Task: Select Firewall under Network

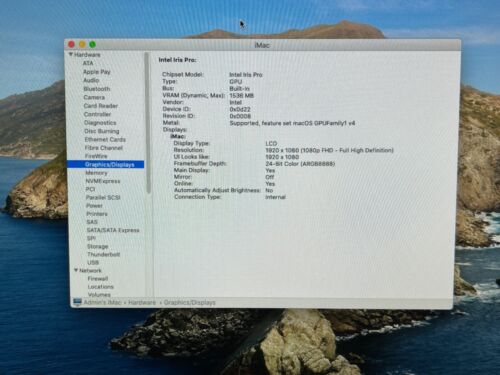Action: [x=98, y=278]
